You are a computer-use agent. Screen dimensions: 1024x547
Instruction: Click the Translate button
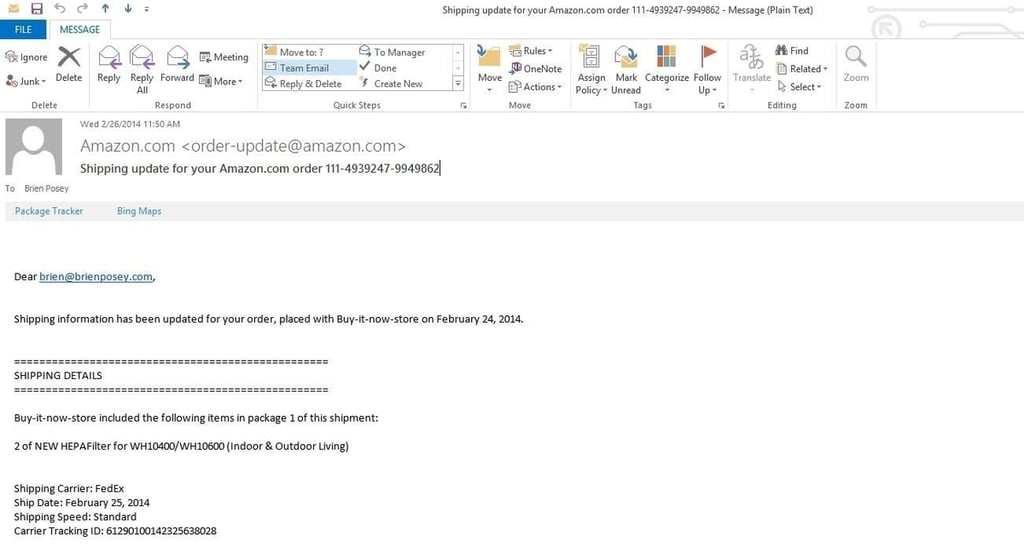point(752,70)
